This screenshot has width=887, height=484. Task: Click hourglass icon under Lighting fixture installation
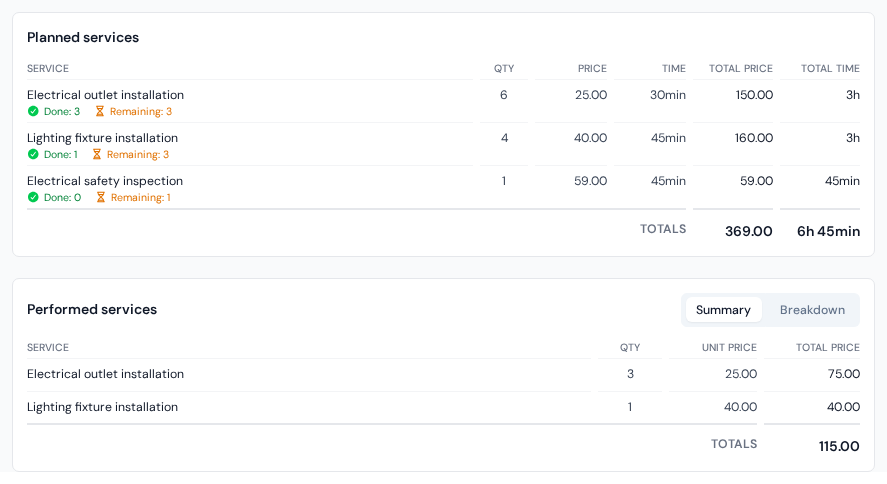point(97,154)
